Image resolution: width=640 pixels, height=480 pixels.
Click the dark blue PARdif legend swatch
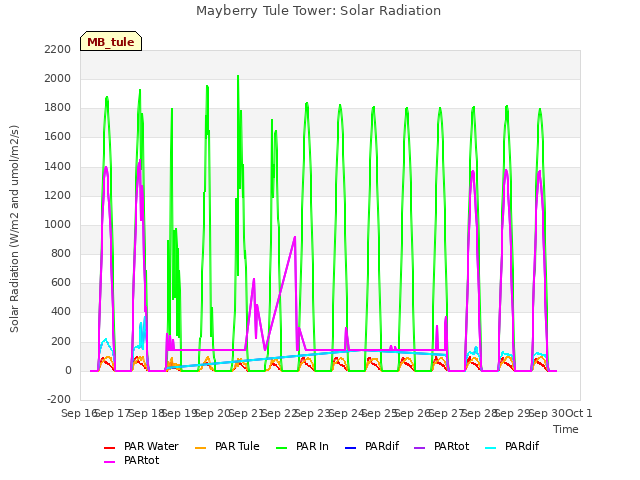coord(351,448)
